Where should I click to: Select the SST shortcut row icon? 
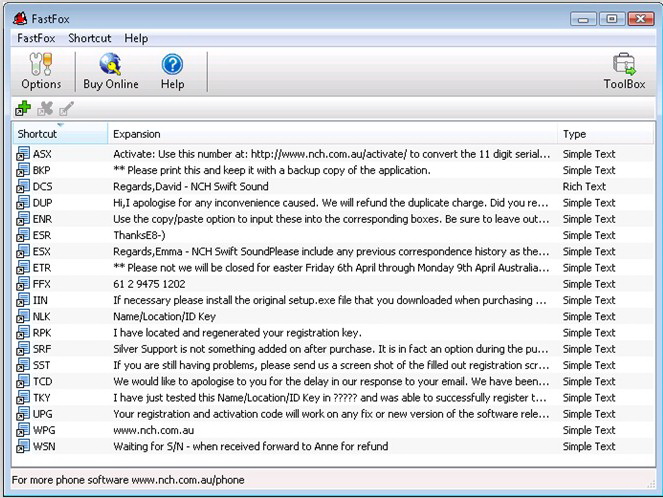[x=23, y=365]
